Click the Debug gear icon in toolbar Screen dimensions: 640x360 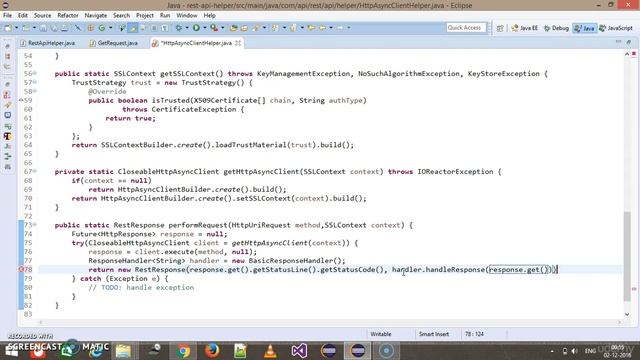point(179,28)
